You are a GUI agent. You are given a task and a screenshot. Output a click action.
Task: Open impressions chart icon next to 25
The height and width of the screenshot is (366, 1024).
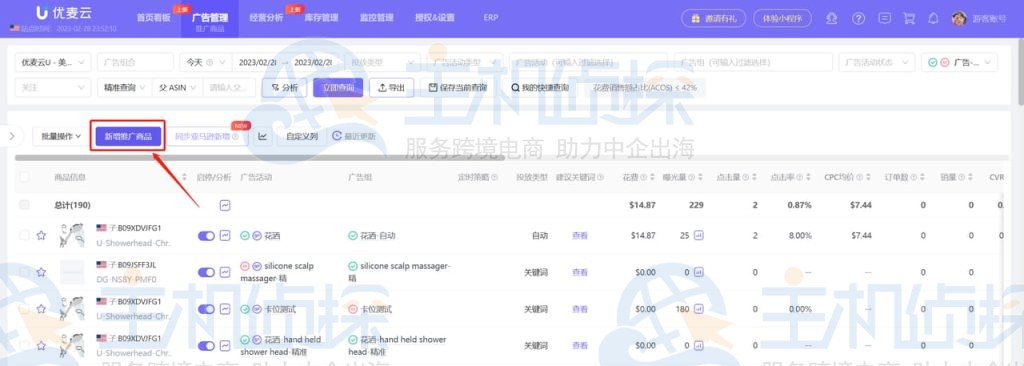point(699,235)
